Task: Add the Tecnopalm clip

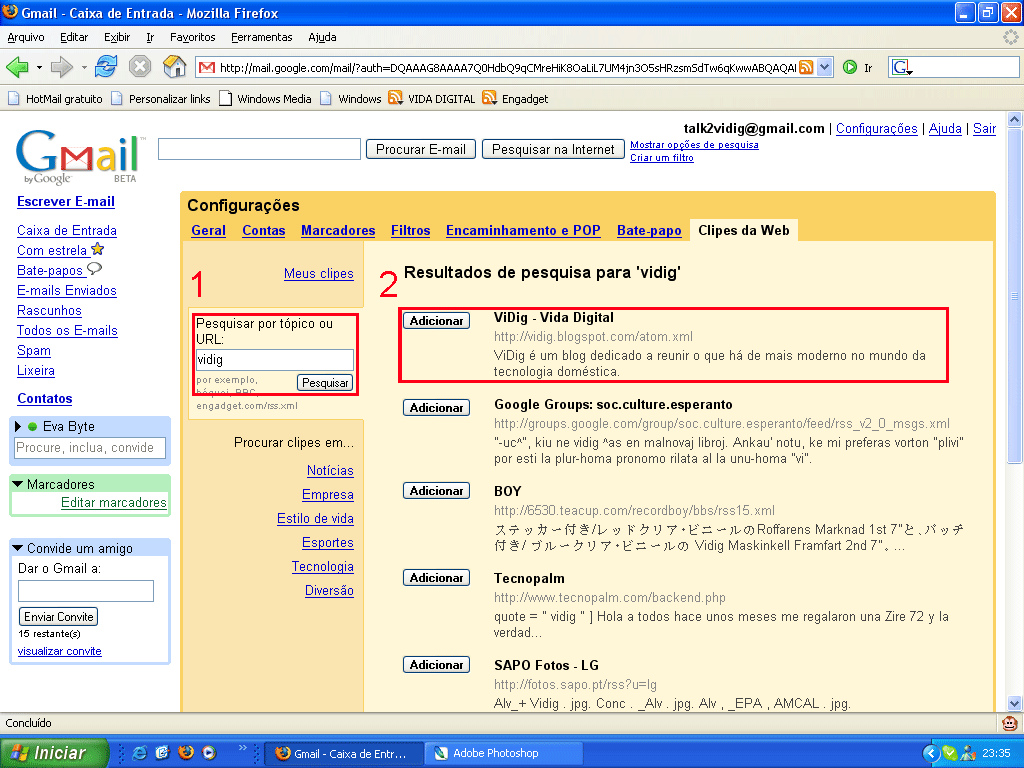Action: coord(436,578)
